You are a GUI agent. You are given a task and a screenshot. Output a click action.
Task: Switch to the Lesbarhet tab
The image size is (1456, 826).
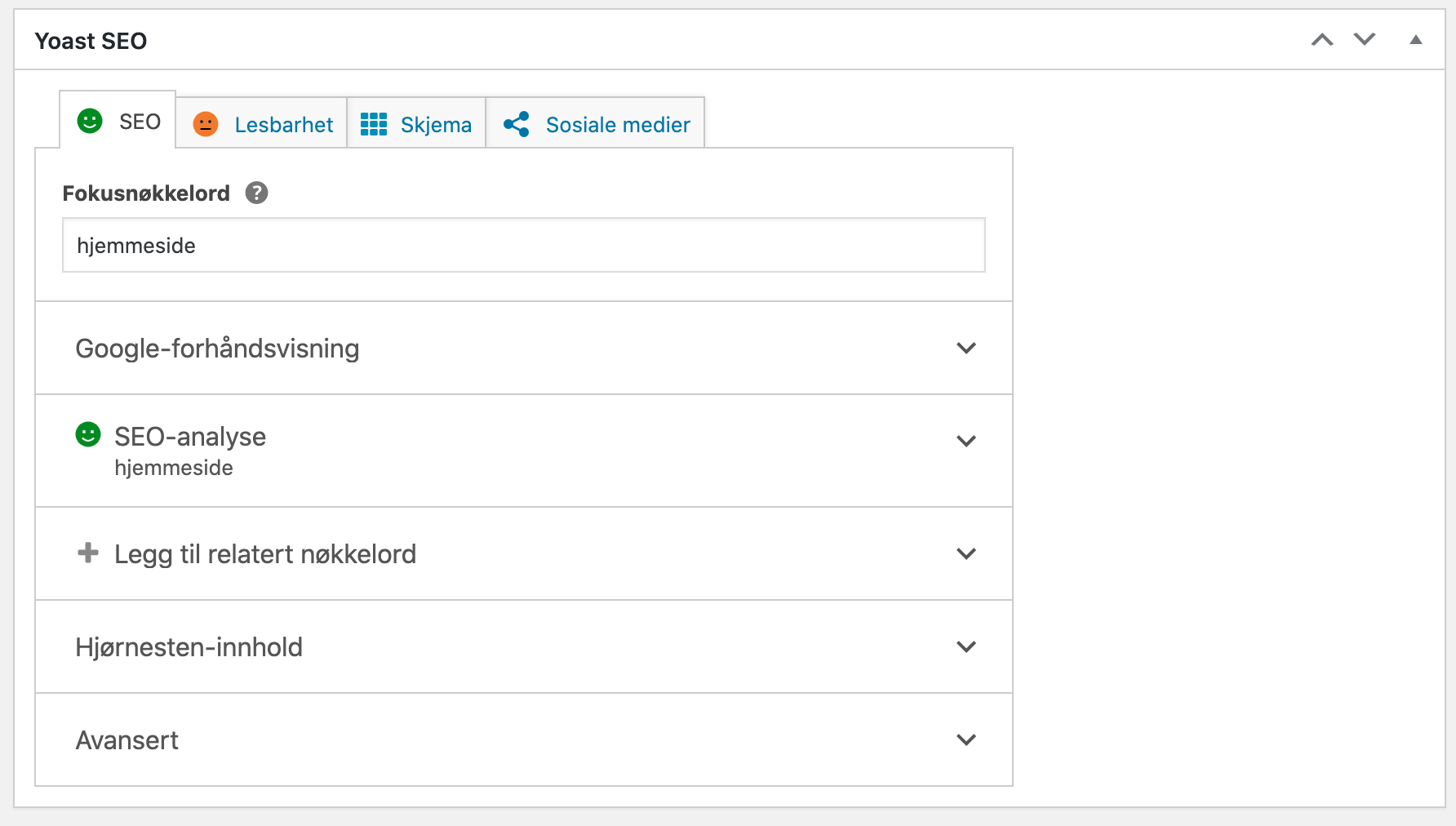[x=261, y=124]
